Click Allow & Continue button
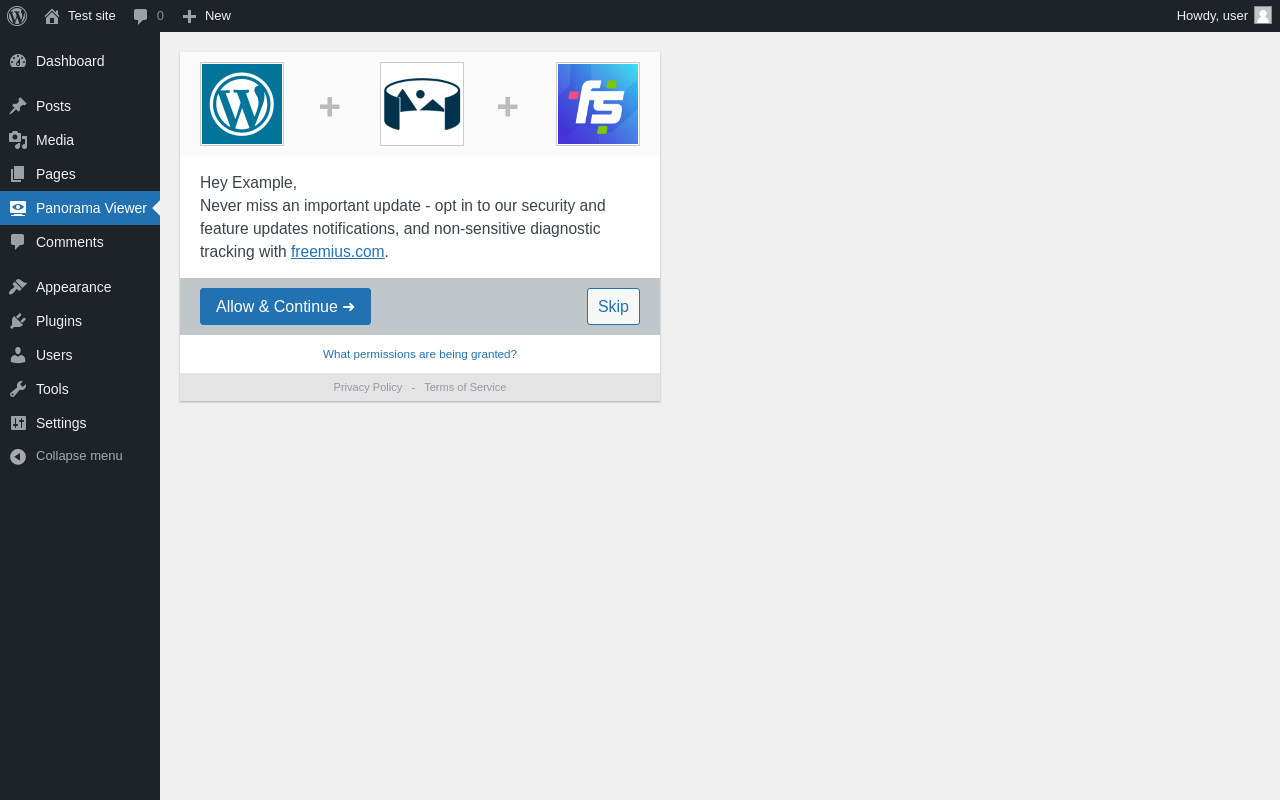 click(285, 306)
